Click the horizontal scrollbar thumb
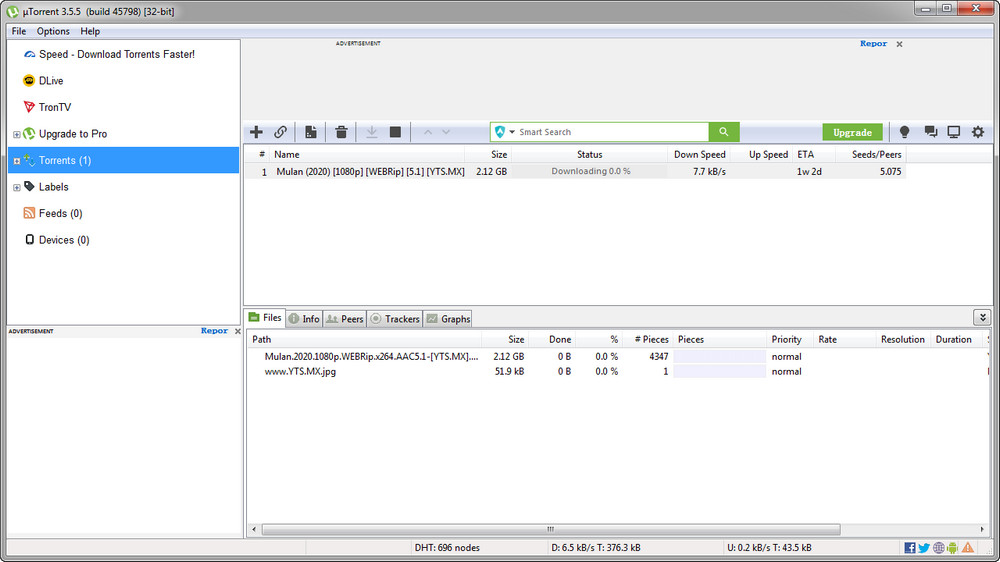 click(551, 529)
